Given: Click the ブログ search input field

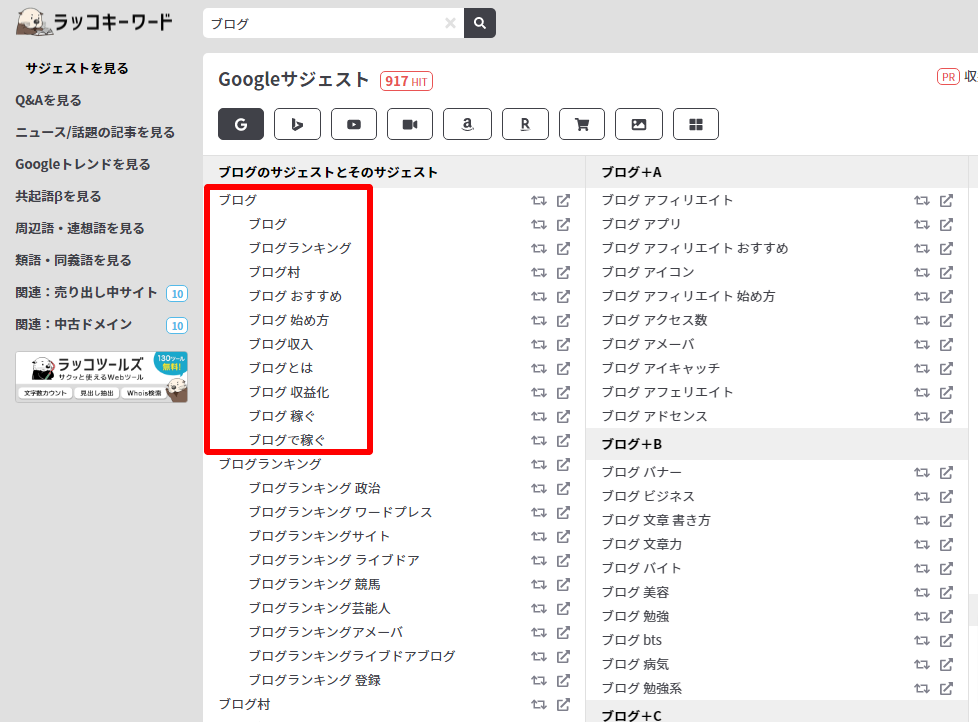Looking at the screenshot, I should (x=320, y=23).
